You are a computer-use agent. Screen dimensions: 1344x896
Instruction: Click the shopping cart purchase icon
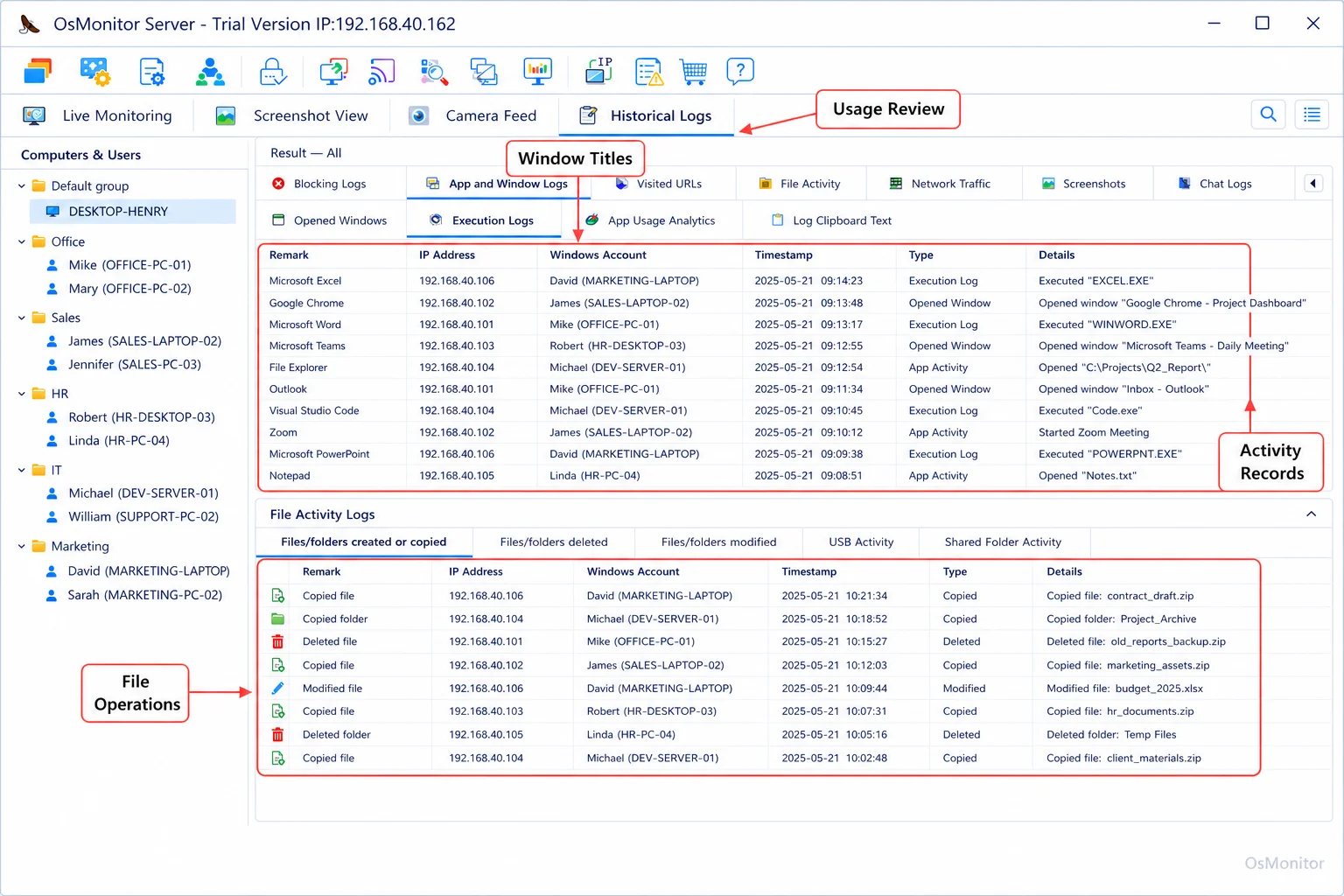point(694,72)
